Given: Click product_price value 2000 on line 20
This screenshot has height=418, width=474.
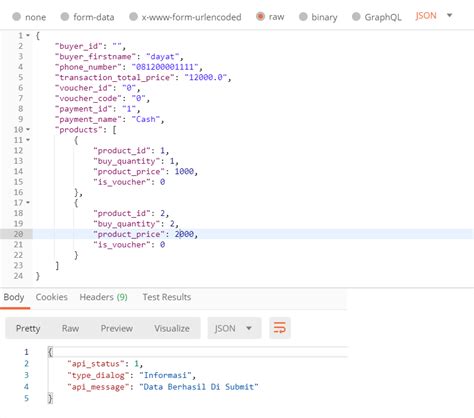Looking at the screenshot, I should (x=184, y=234).
